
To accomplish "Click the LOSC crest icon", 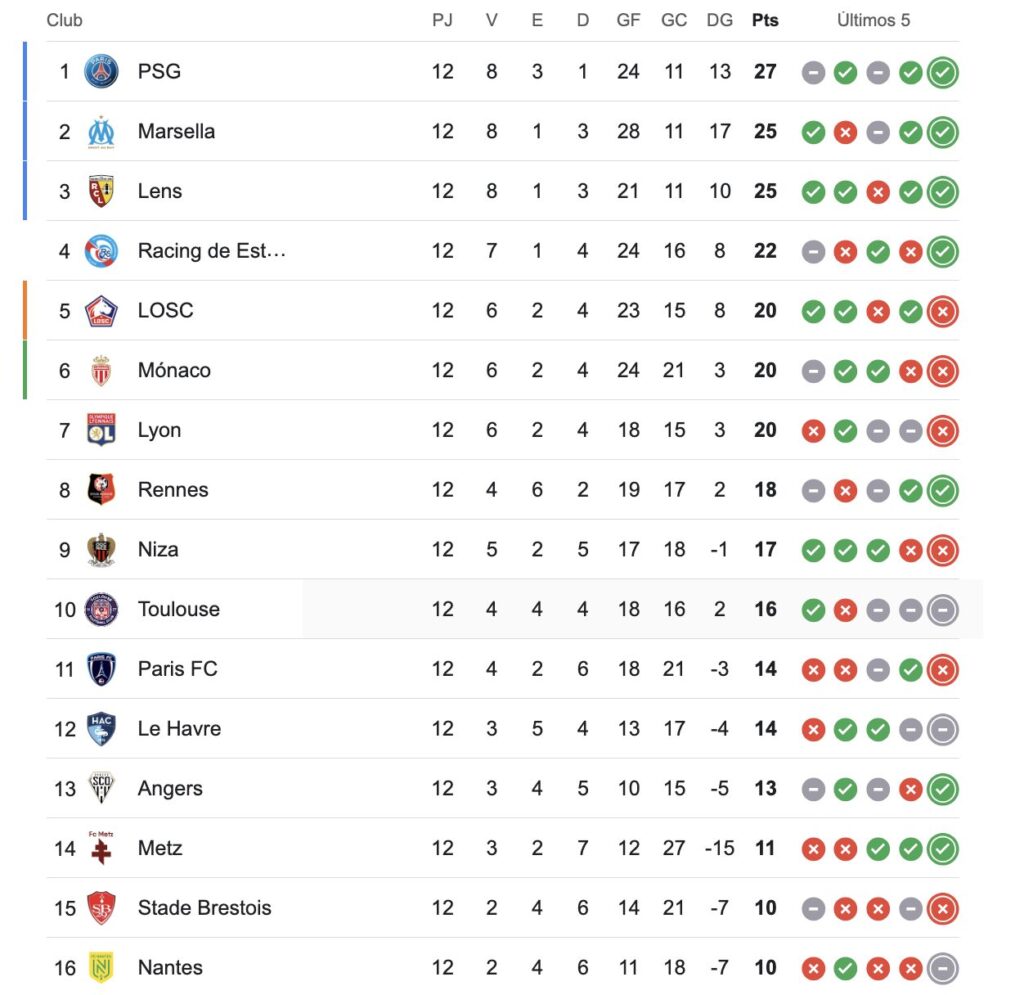I will tap(101, 310).
